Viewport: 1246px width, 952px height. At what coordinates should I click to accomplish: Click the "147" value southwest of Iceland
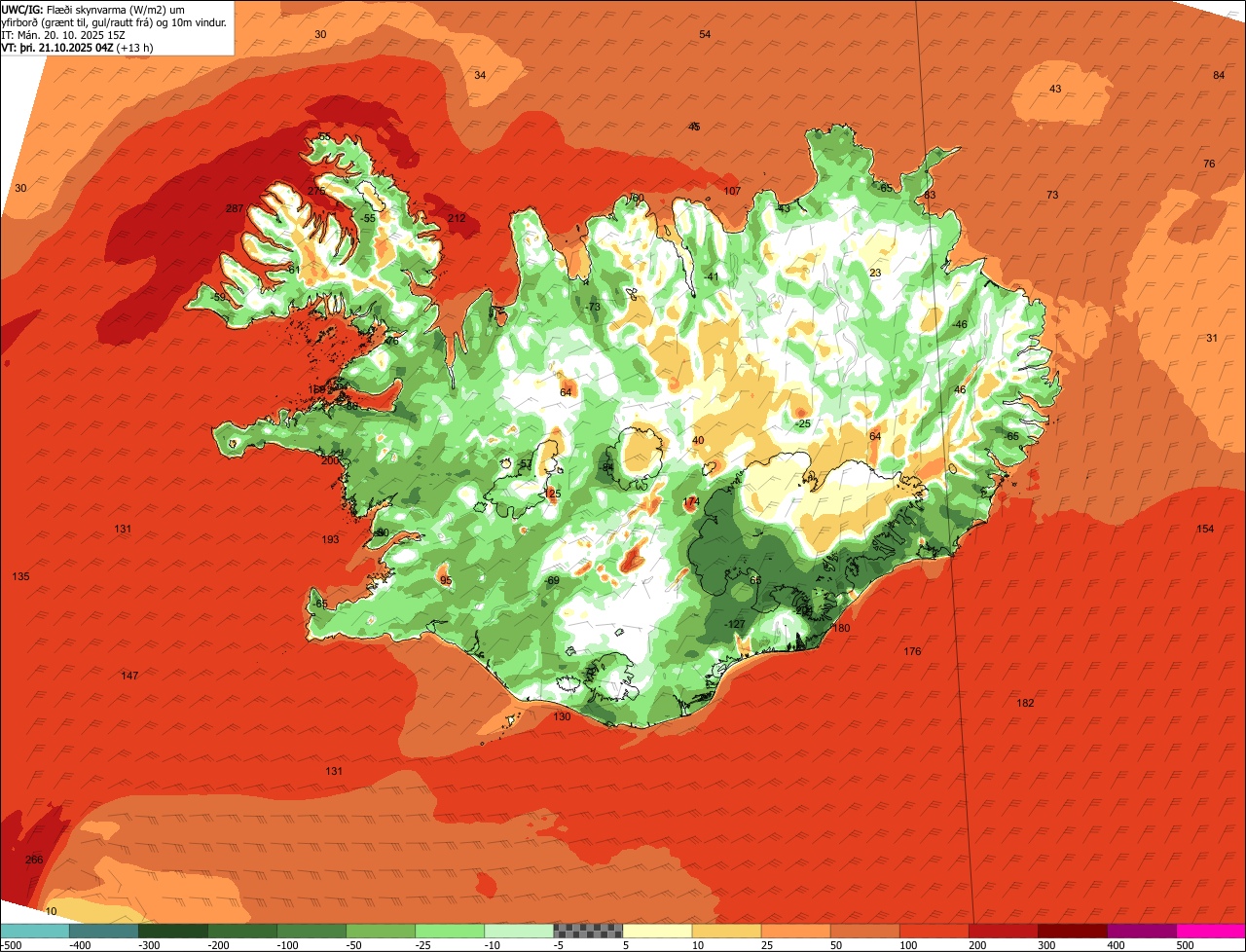pos(129,676)
